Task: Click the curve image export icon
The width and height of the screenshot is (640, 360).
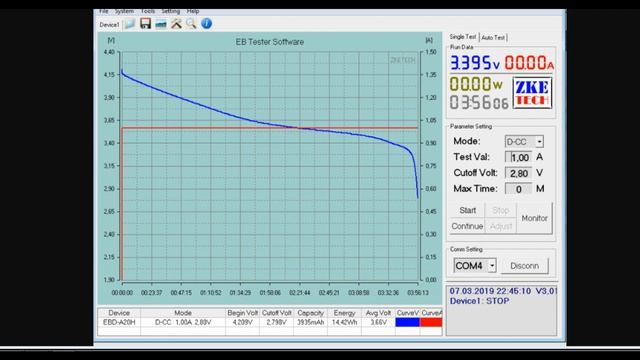Action: 161,24
